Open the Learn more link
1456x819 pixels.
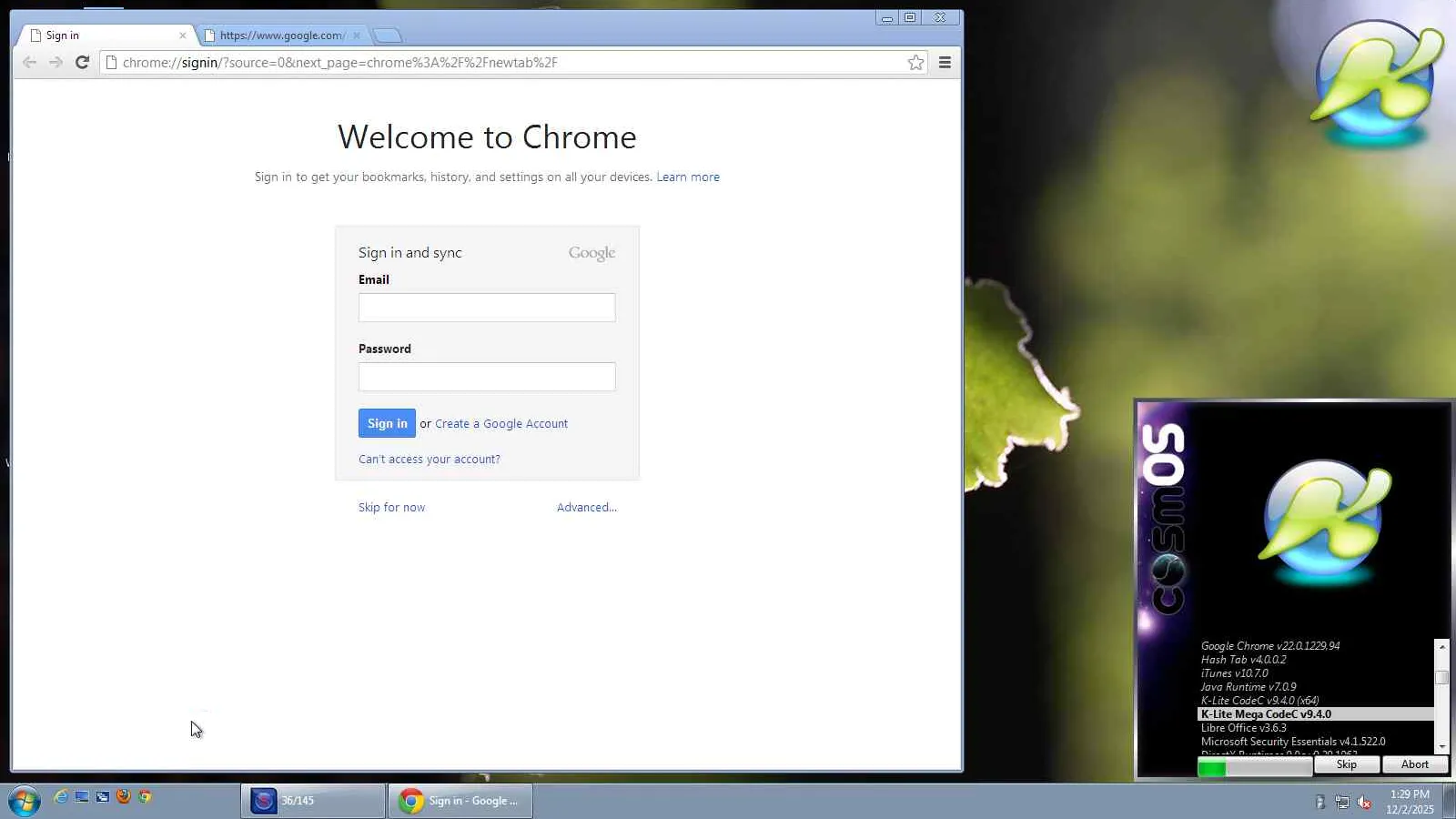coord(688,177)
